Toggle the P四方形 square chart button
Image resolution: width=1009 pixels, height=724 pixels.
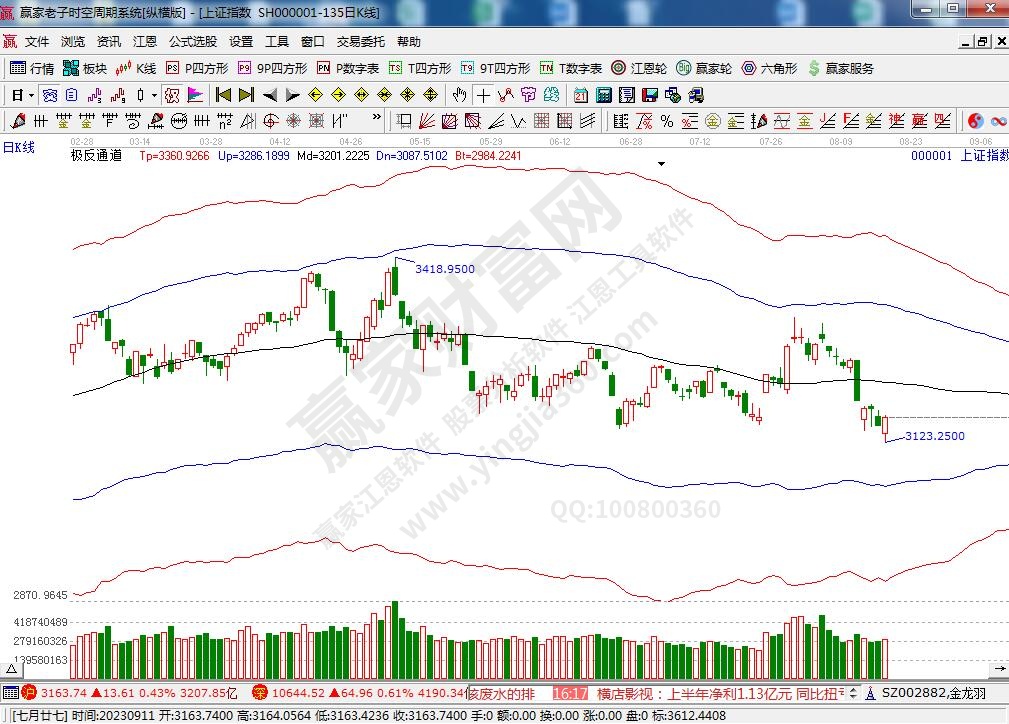(197, 69)
